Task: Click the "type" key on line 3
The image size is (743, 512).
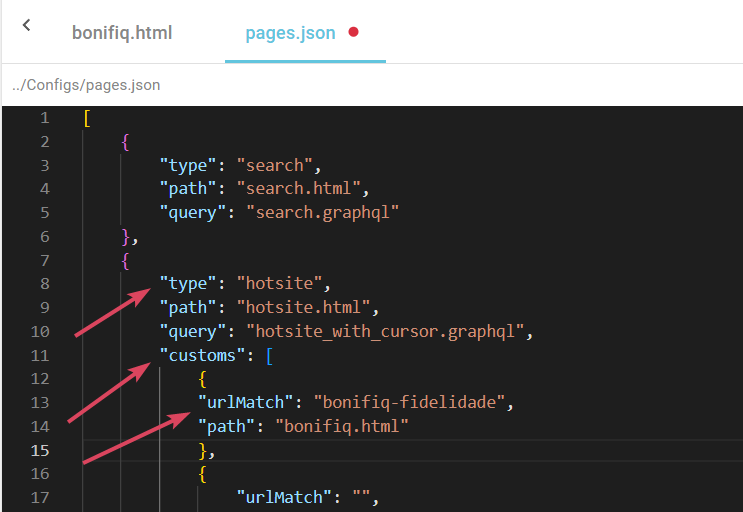Action: [x=188, y=165]
